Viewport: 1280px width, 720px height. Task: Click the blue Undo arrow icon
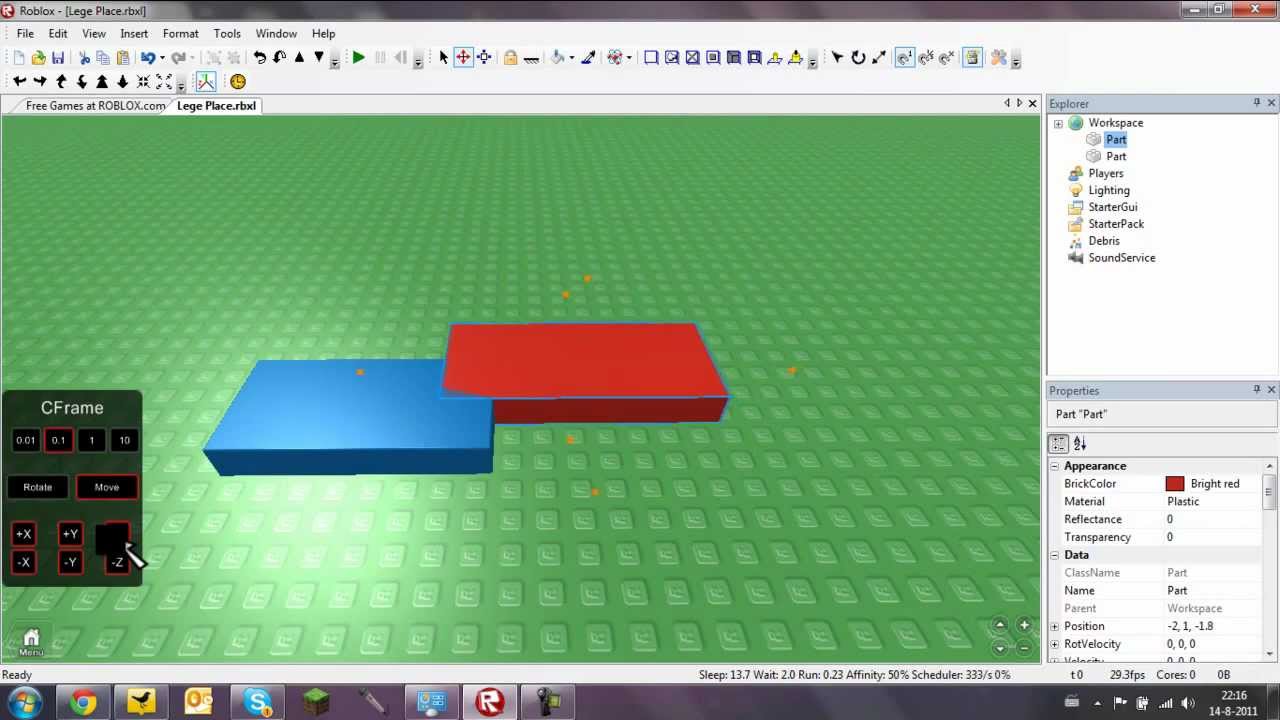pos(148,58)
